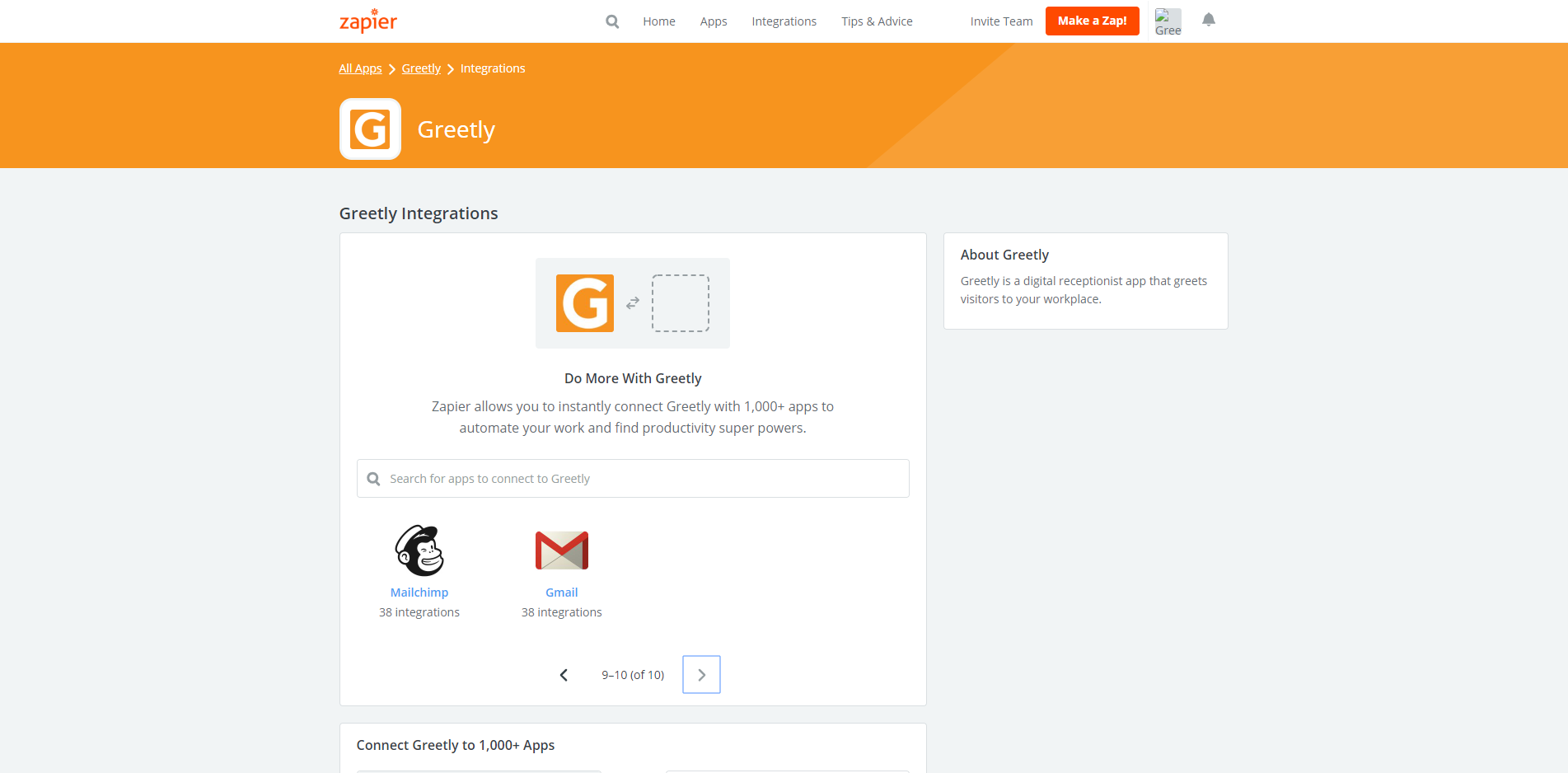The width and height of the screenshot is (1568, 773).
Task: Open the Gmail link
Action: pos(562,593)
